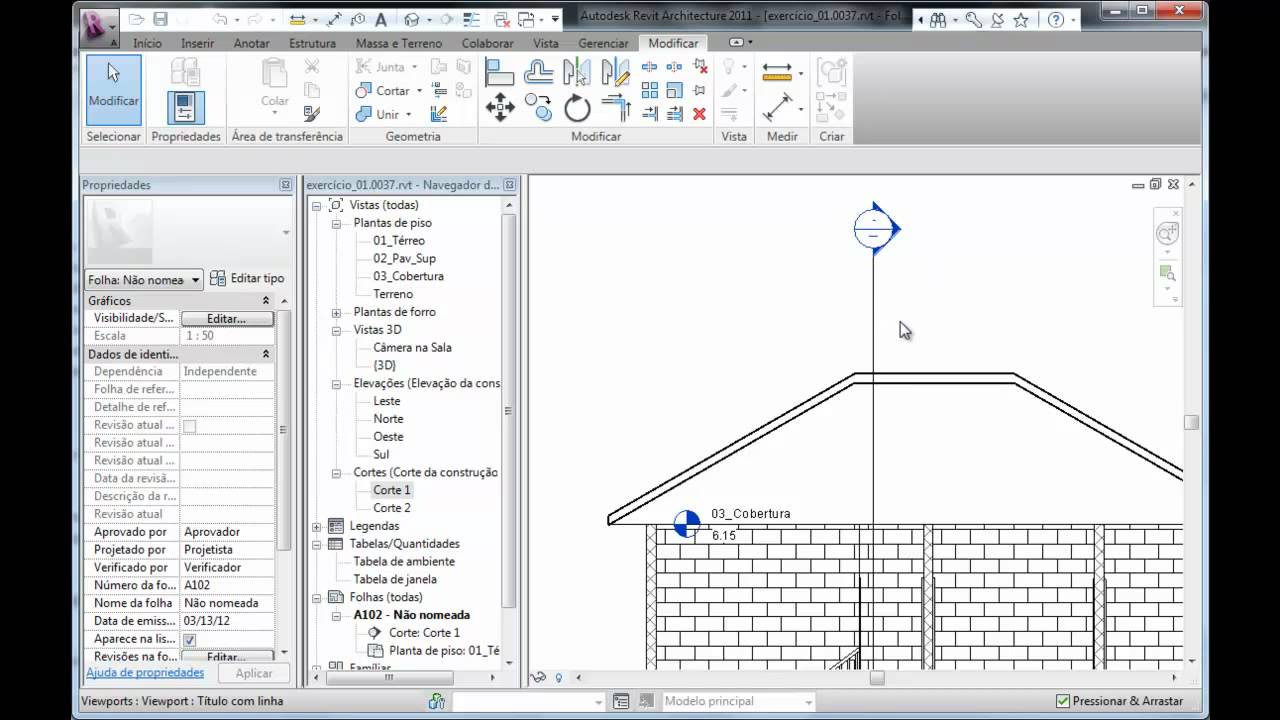Select the Rotate tool
1280x720 pixels.
tap(577, 107)
